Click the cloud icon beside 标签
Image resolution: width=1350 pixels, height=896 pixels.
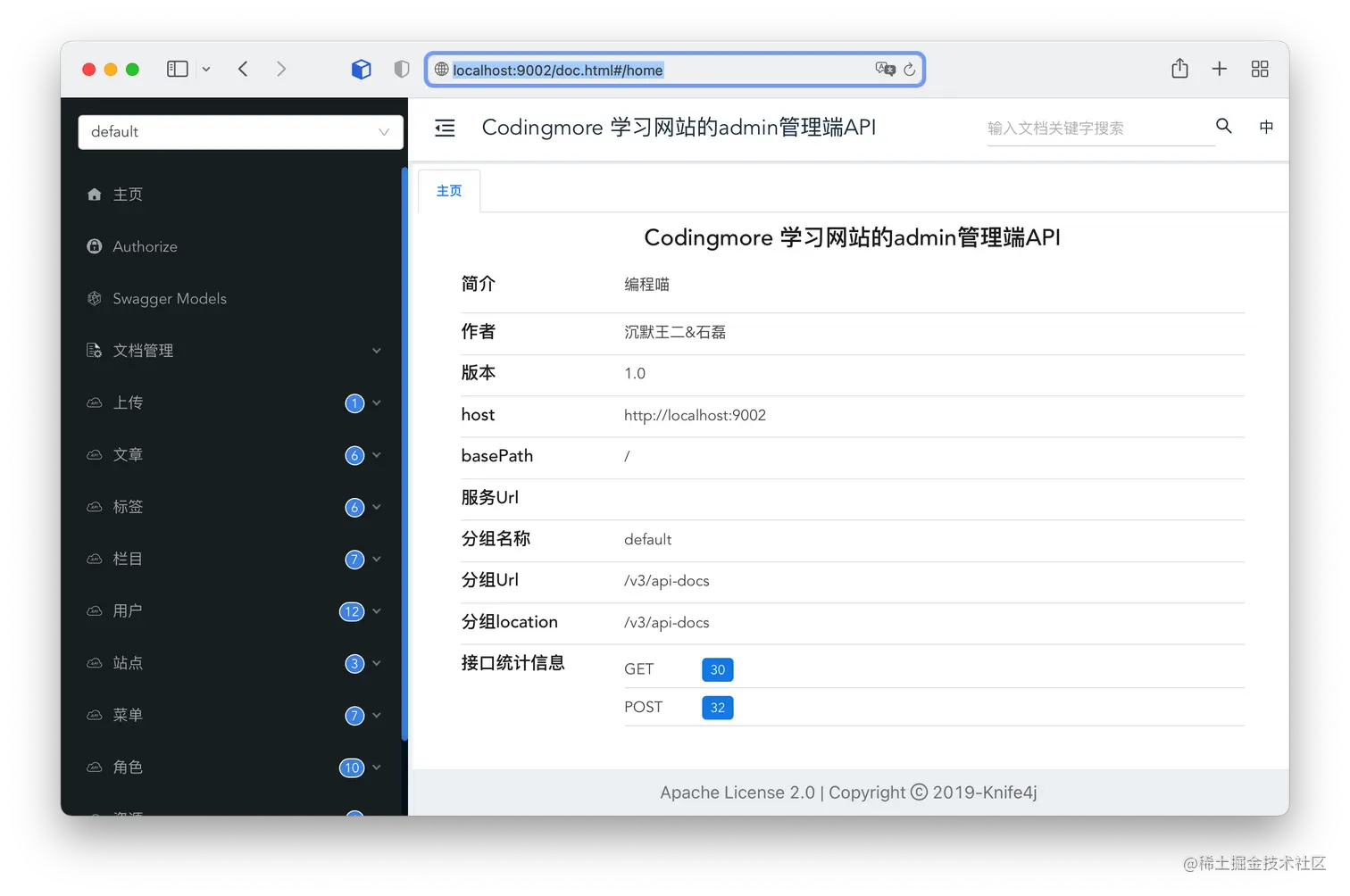pos(95,507)
